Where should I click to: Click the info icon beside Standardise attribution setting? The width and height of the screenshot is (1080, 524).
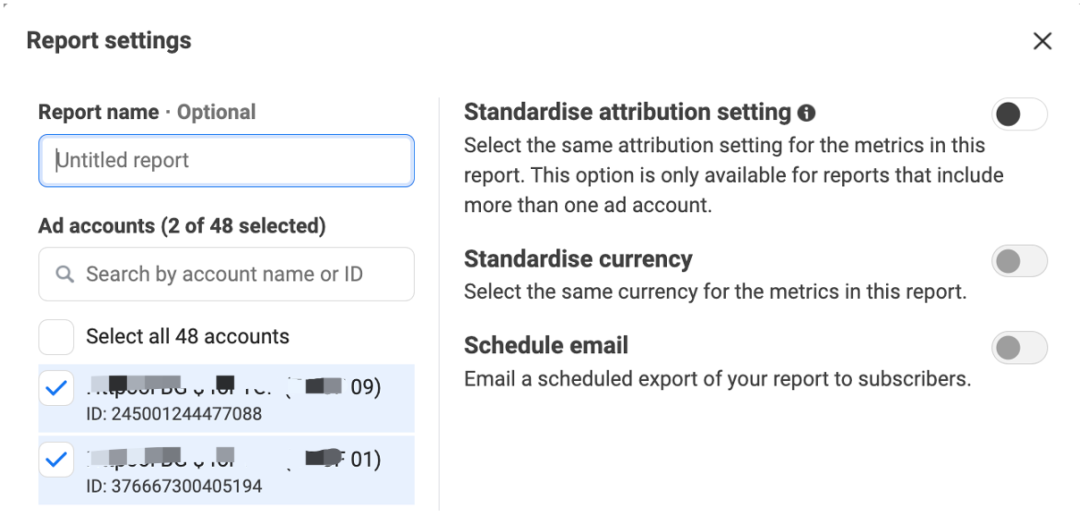tap(807, 113)
